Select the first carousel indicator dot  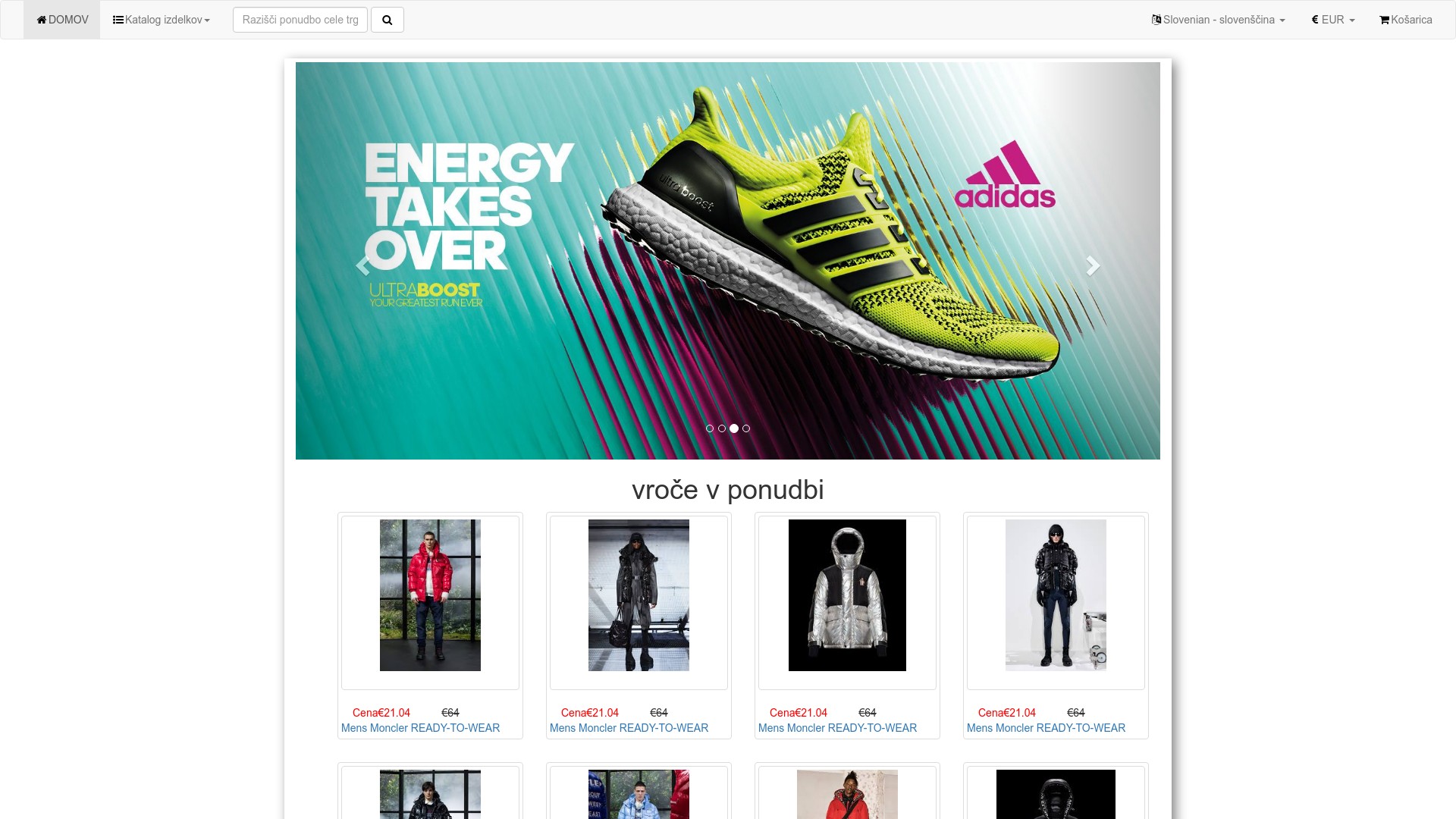710,428
